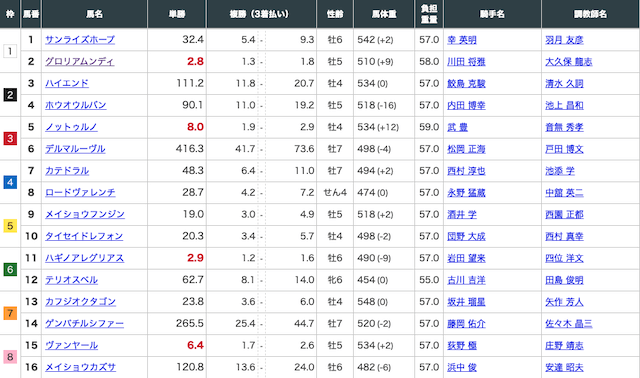The image size is (640, 378).
Task: Open trainer link 矢作 芳人
Action: click(564, 302)
